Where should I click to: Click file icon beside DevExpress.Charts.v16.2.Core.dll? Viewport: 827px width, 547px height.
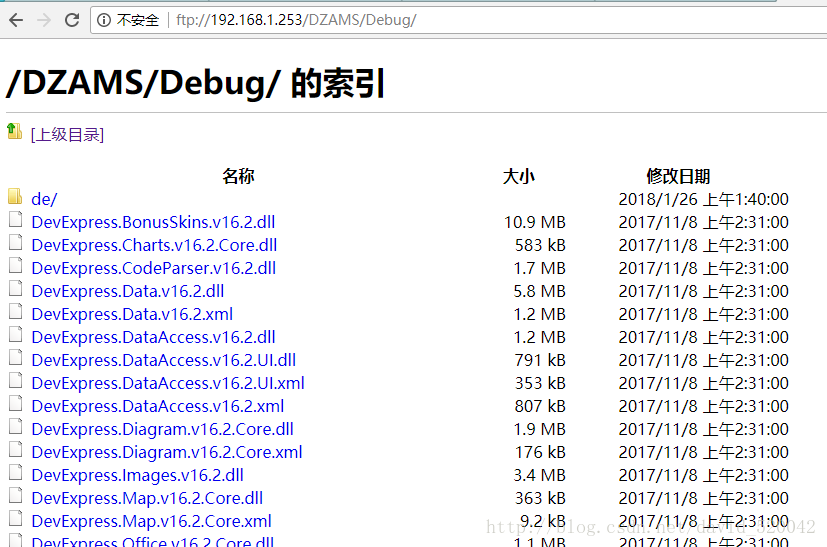pos(15,243)
